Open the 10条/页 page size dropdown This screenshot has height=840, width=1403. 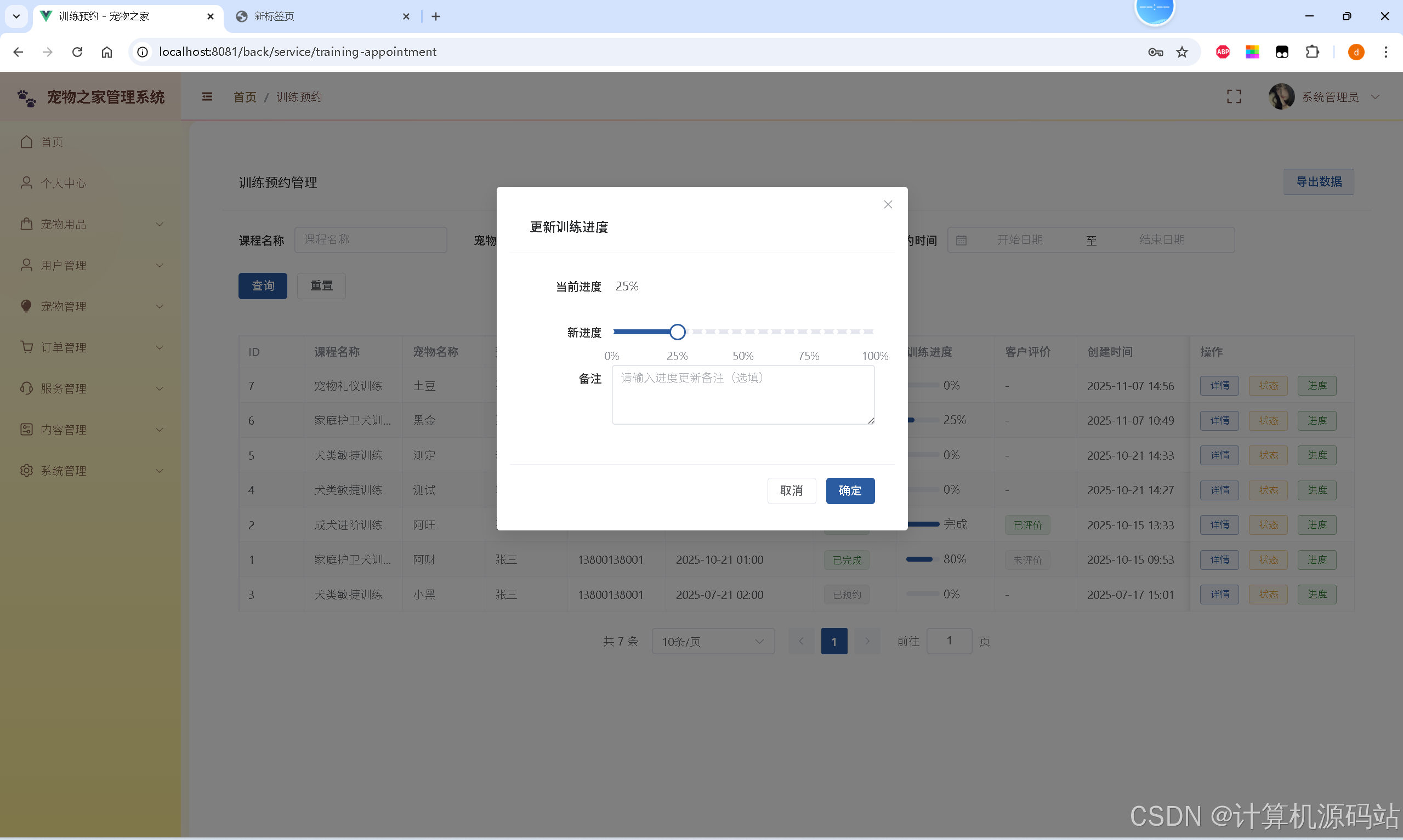tap(713, 641)
